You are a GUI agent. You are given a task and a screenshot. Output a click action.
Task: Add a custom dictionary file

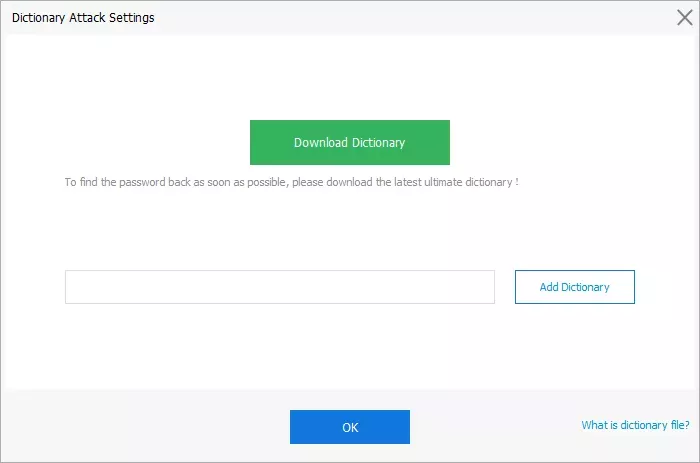pyautogui.click(x=574, y=287)
